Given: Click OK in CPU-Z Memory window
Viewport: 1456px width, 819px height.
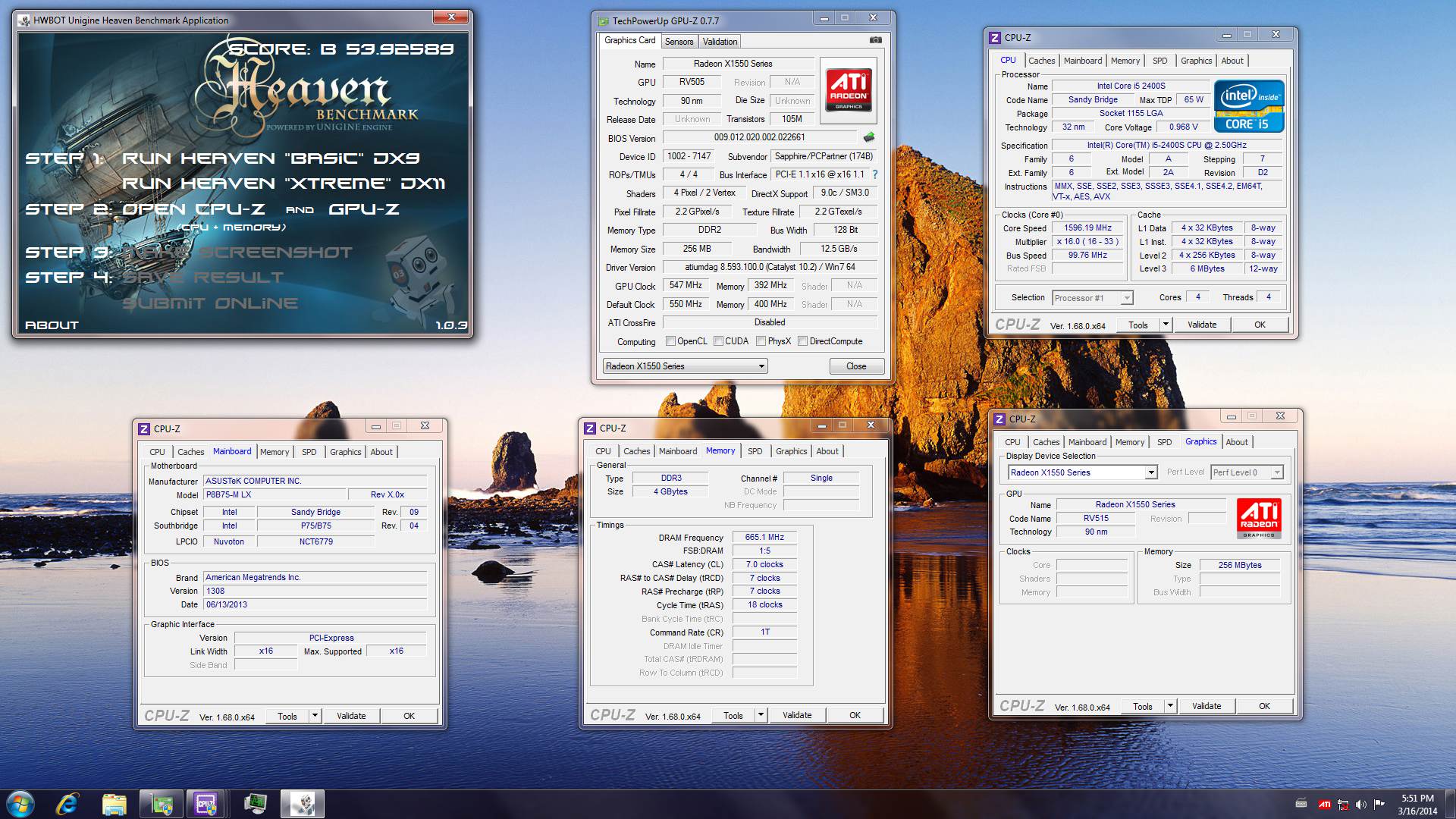Looking at the screenshot, I should click(x=855, y=715).
